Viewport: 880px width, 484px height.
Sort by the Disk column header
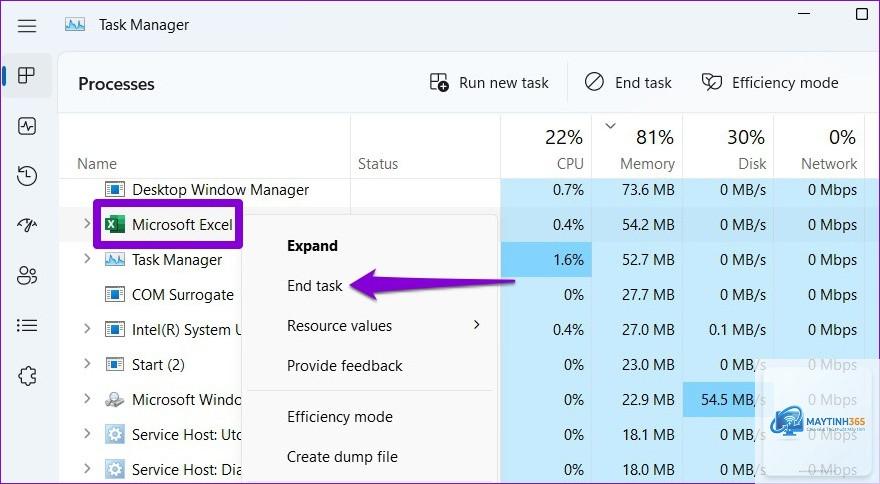[728, 147]
